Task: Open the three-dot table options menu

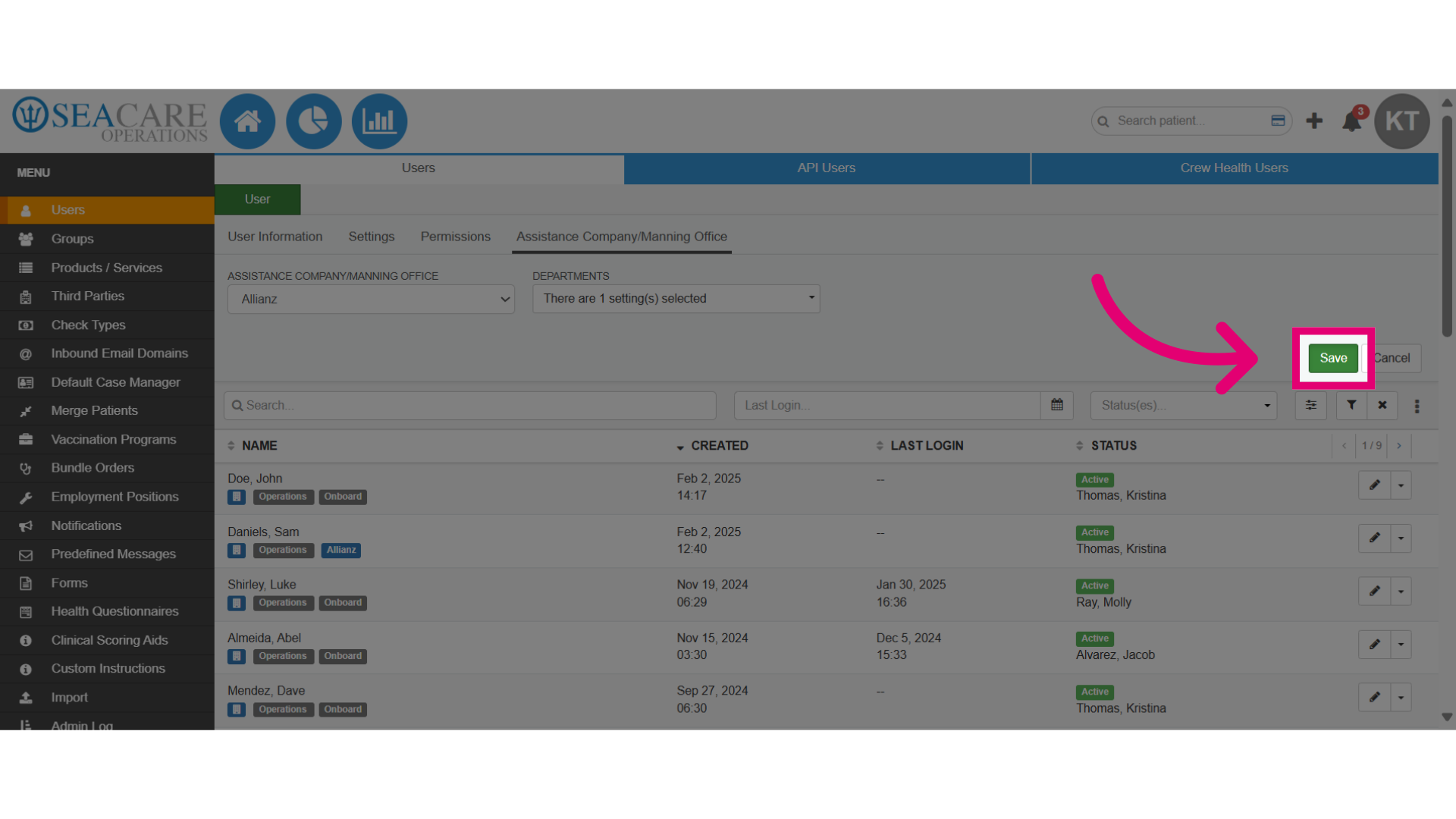Action: (x=1417, y=406)
